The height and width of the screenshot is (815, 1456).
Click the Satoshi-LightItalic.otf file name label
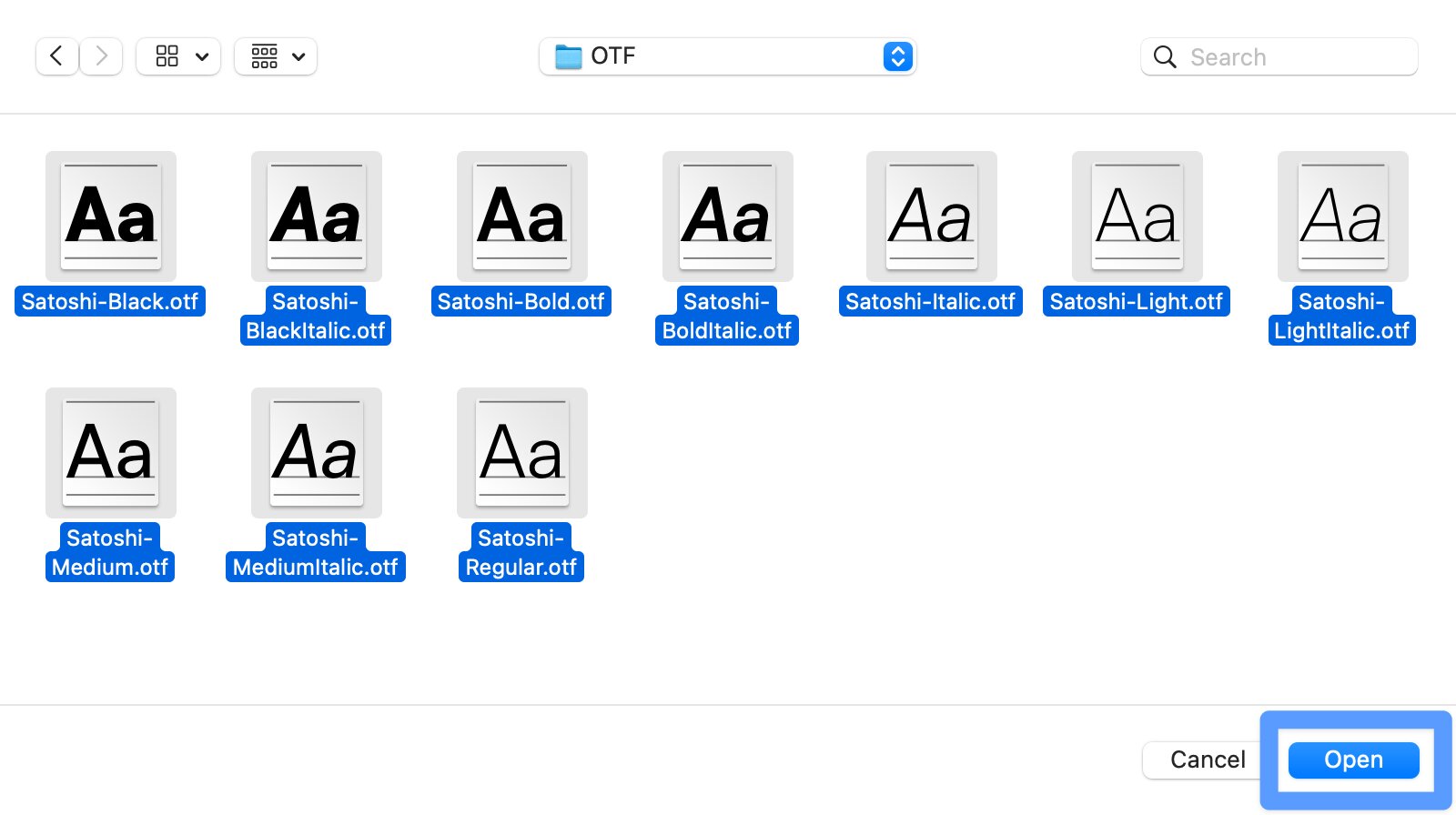[1342, 316]
